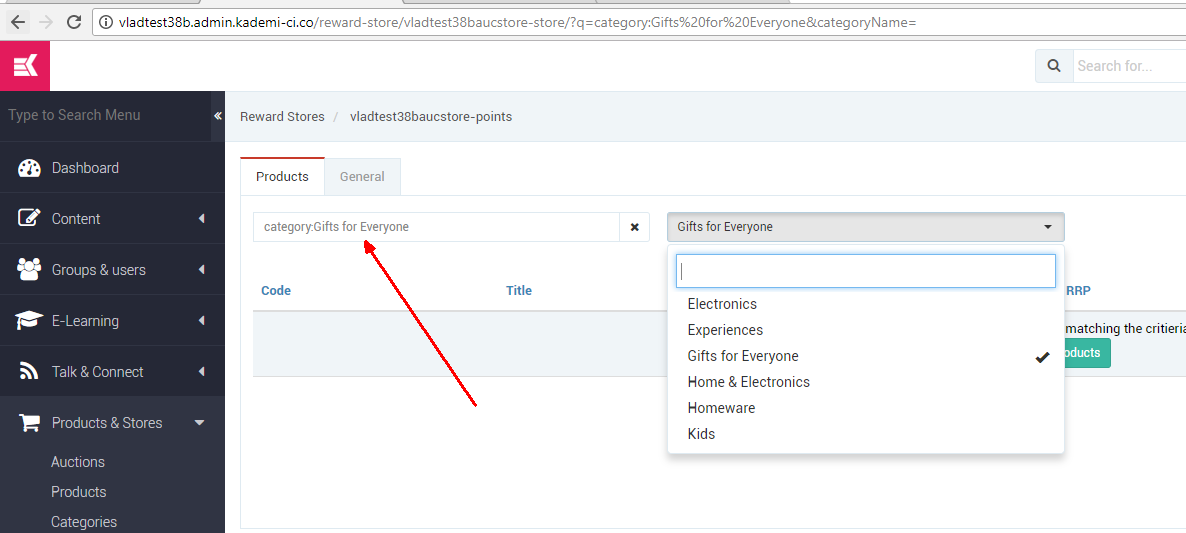Click the browser back arrow
The width and height of the screenshot is (1186, 533).
pyautogui.click(x=18, y=22)
